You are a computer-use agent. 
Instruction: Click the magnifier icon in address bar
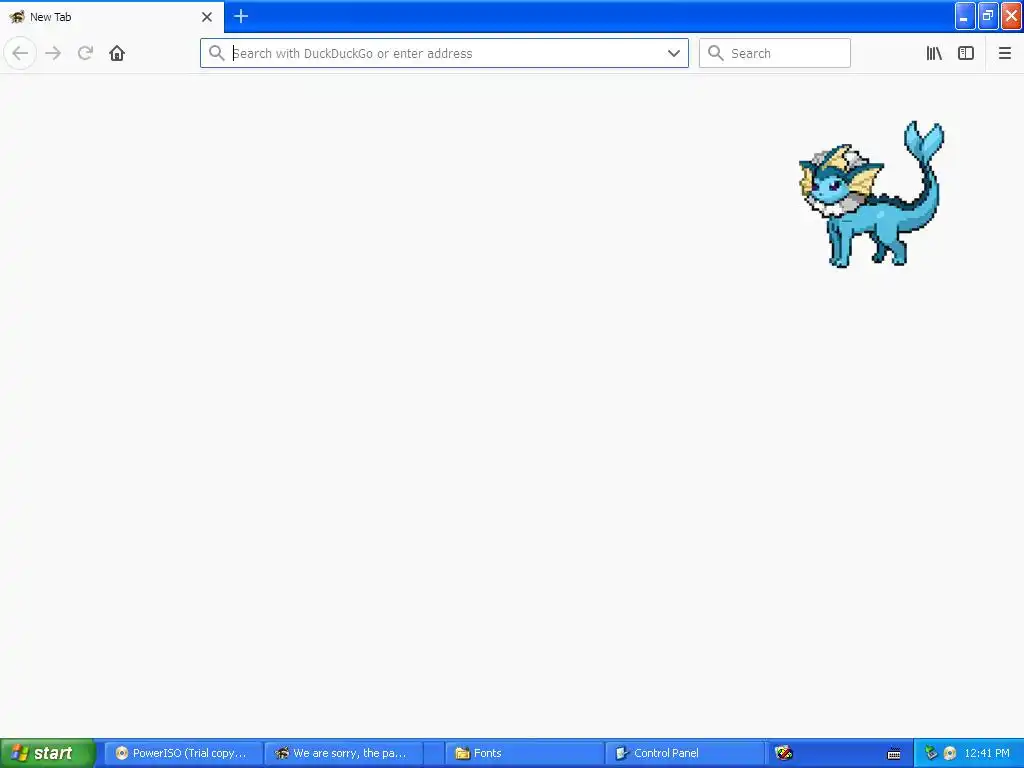coord(216,53)
